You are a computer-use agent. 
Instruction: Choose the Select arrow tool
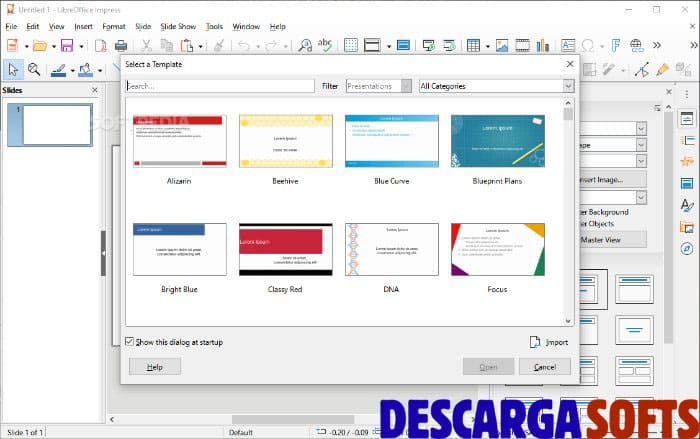[x=13, y=70]
